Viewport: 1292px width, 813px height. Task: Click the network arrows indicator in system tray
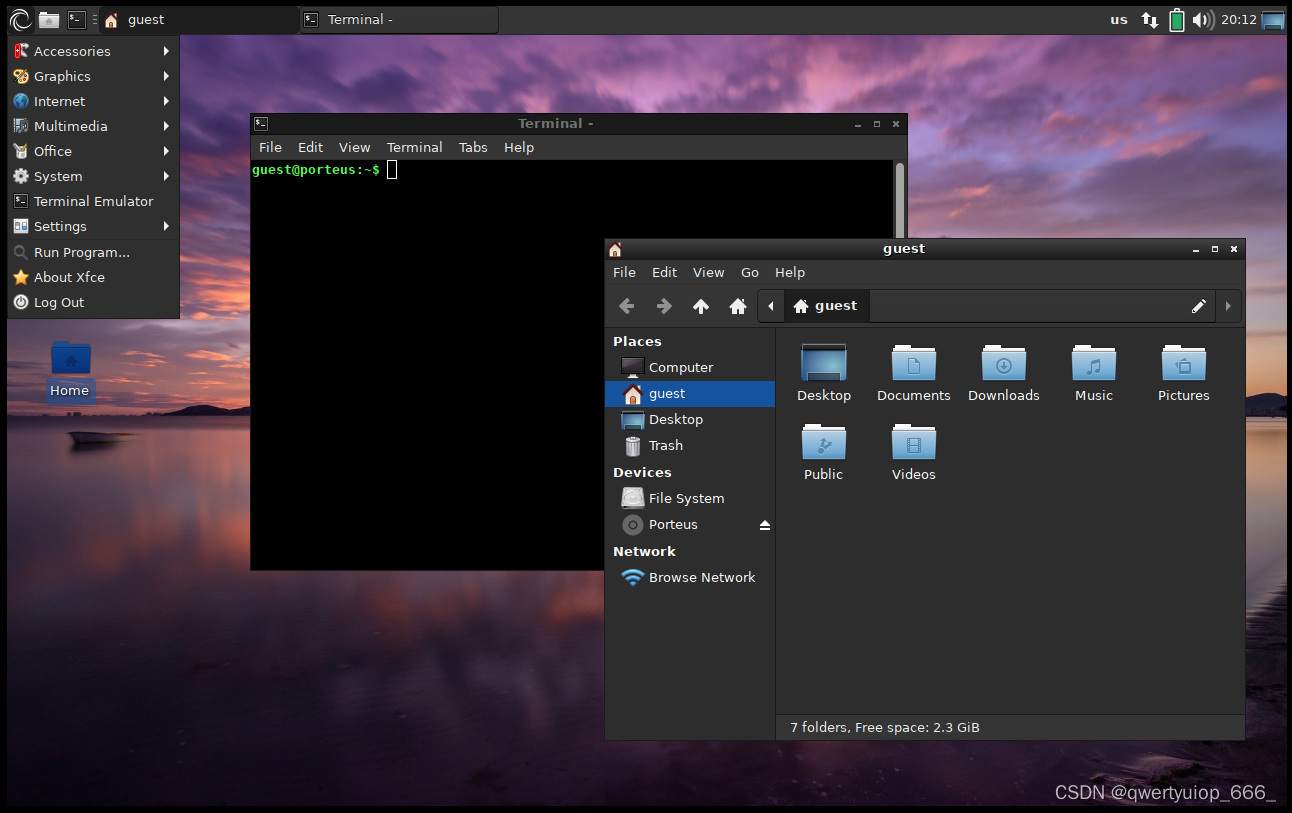1148,19
